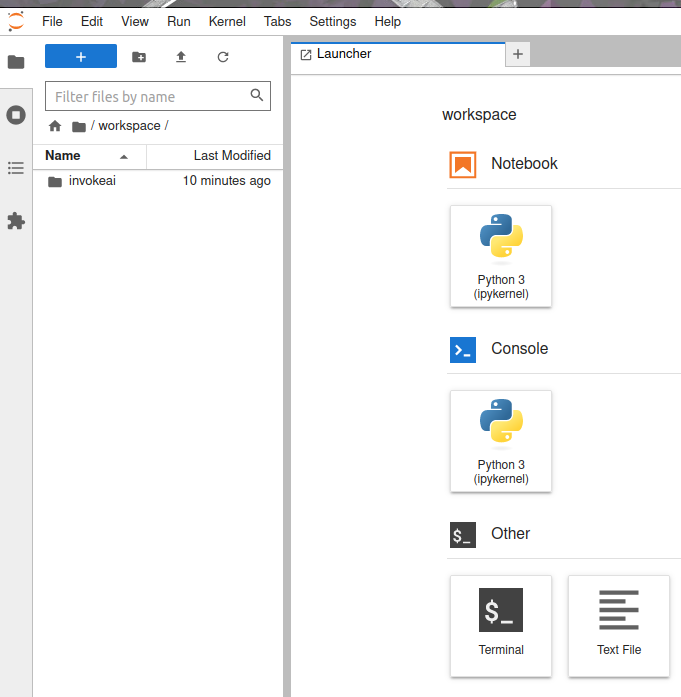Sort files by Last Modified column
The width and height of the screenshot is (681, 697).
[x=231, y=156]
